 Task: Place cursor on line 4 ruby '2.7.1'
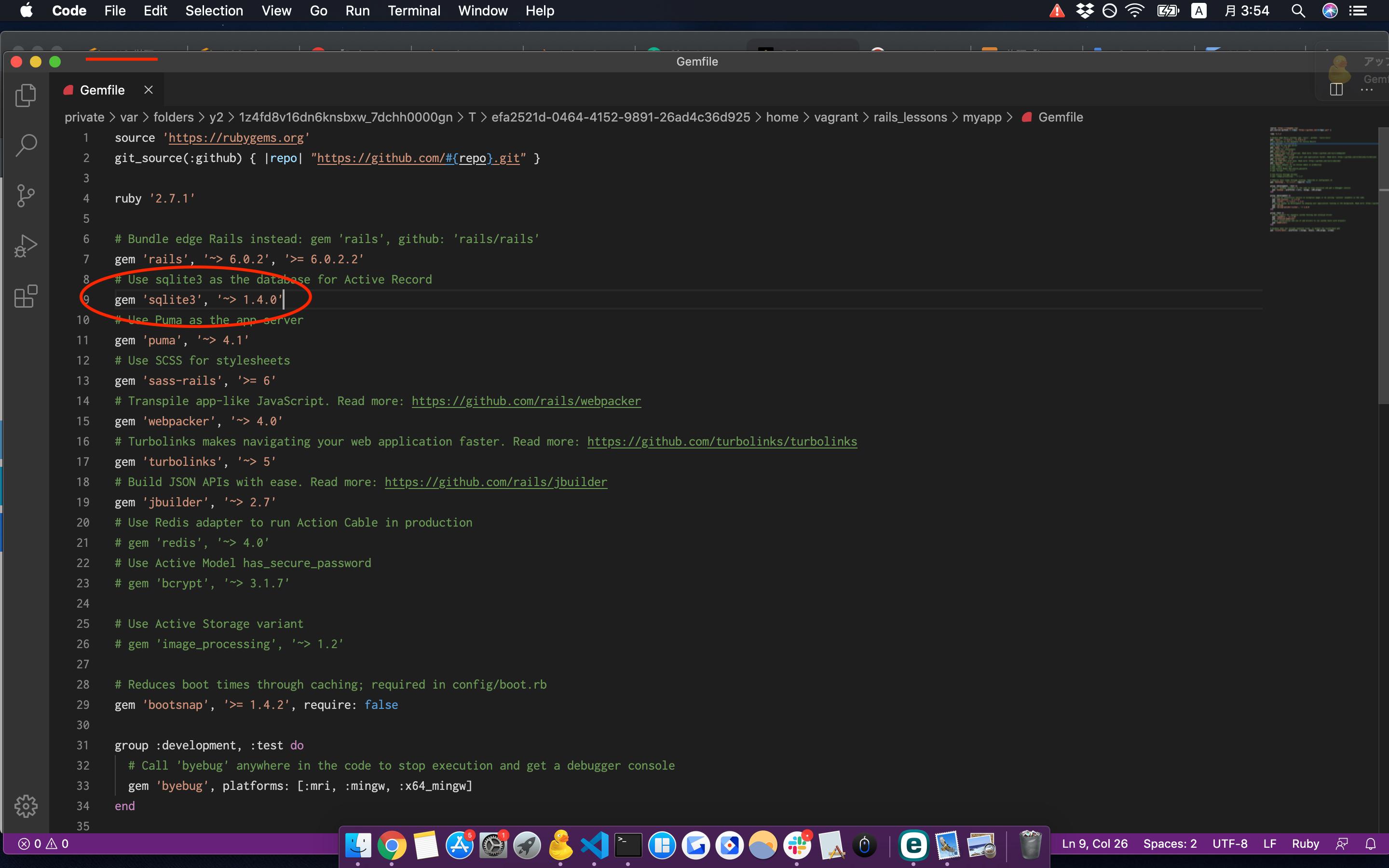(x=155, y=199)
